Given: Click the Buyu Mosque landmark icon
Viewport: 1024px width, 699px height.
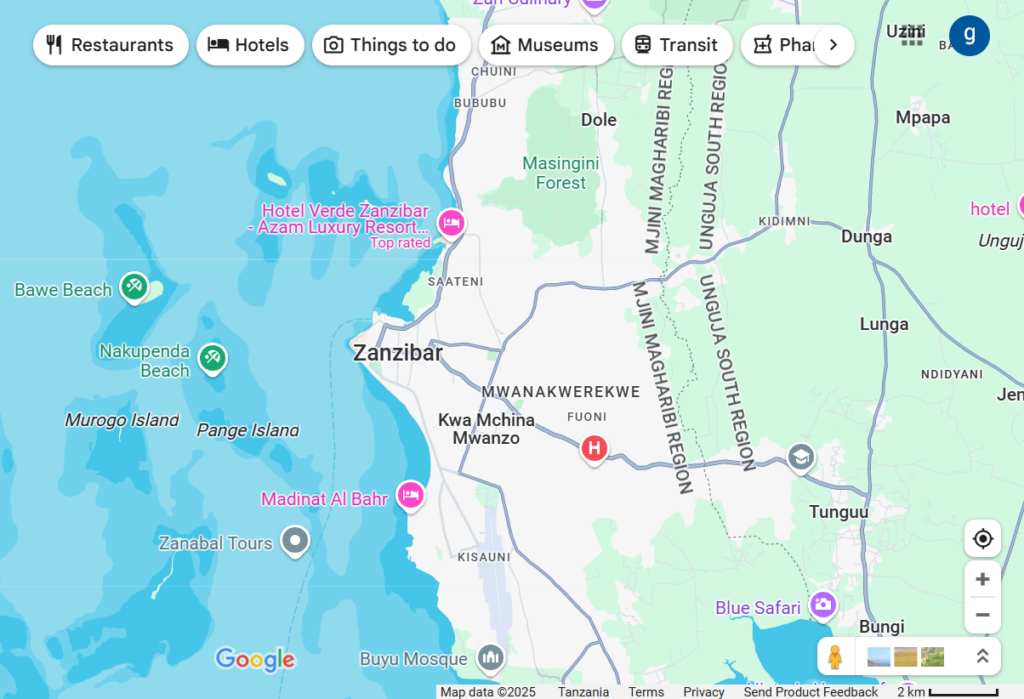Looking at the screenshot, I should click(490, 657).
